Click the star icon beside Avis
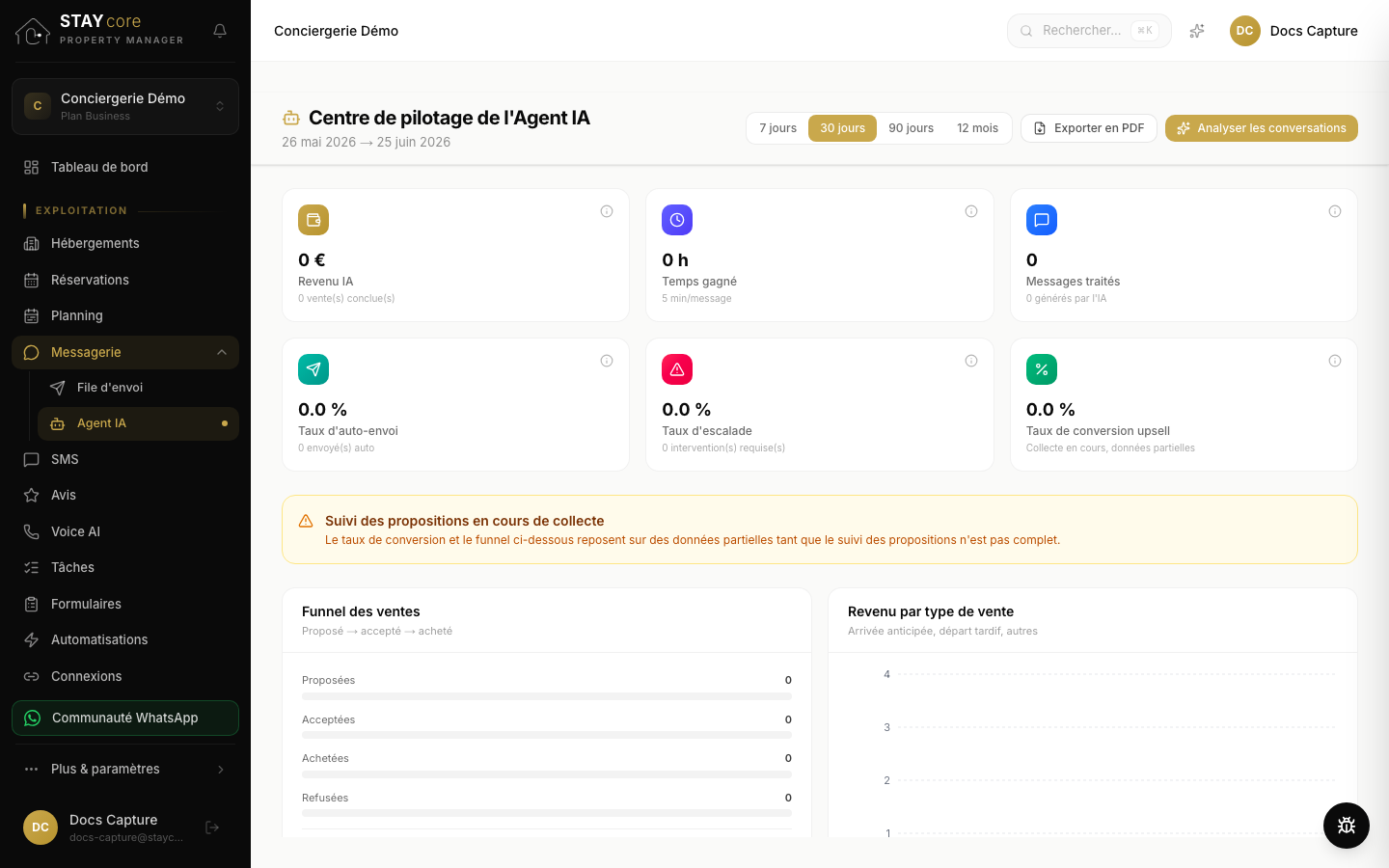The width and height of the screenshot is (1389, 868). click(31, 495)
